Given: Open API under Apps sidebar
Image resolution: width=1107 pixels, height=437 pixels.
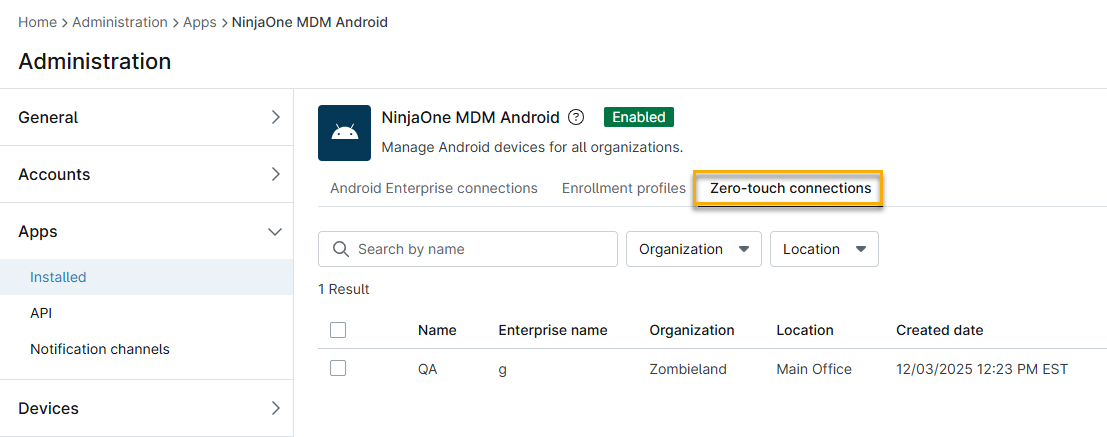Looking at the screenshot, I should coord(41,313).
